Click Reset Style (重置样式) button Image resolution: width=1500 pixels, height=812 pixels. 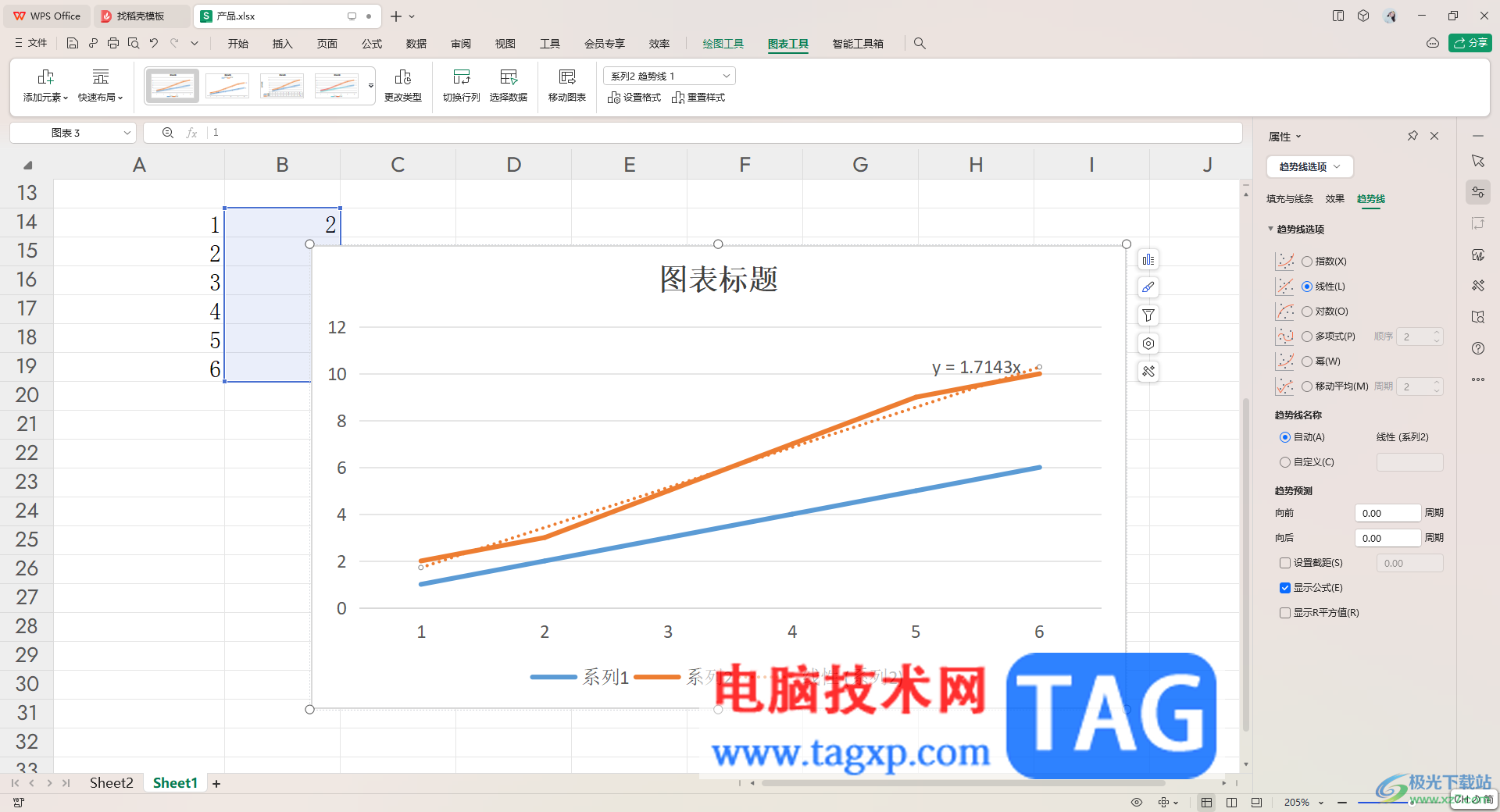click(698, 98)
